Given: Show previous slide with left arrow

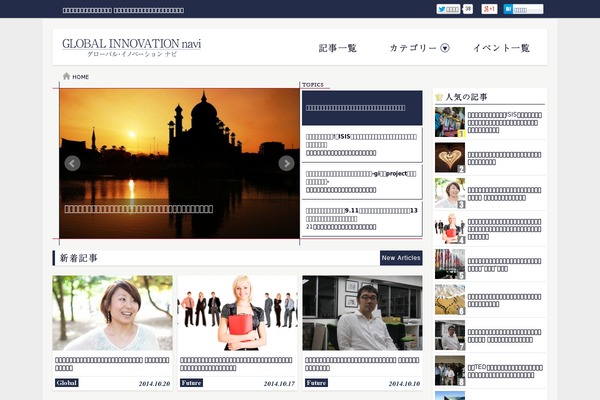Looking at the screenshot, I should 72,163.
